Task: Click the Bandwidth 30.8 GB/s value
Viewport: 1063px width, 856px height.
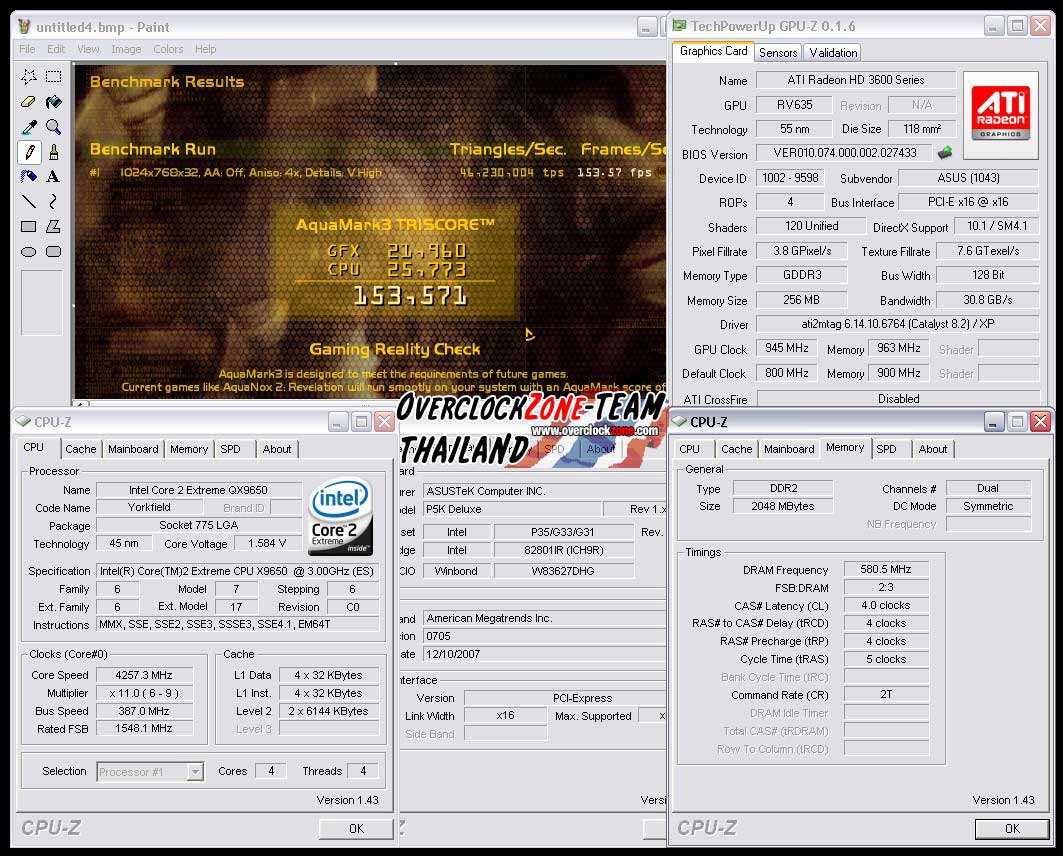Action: [987, 300]
